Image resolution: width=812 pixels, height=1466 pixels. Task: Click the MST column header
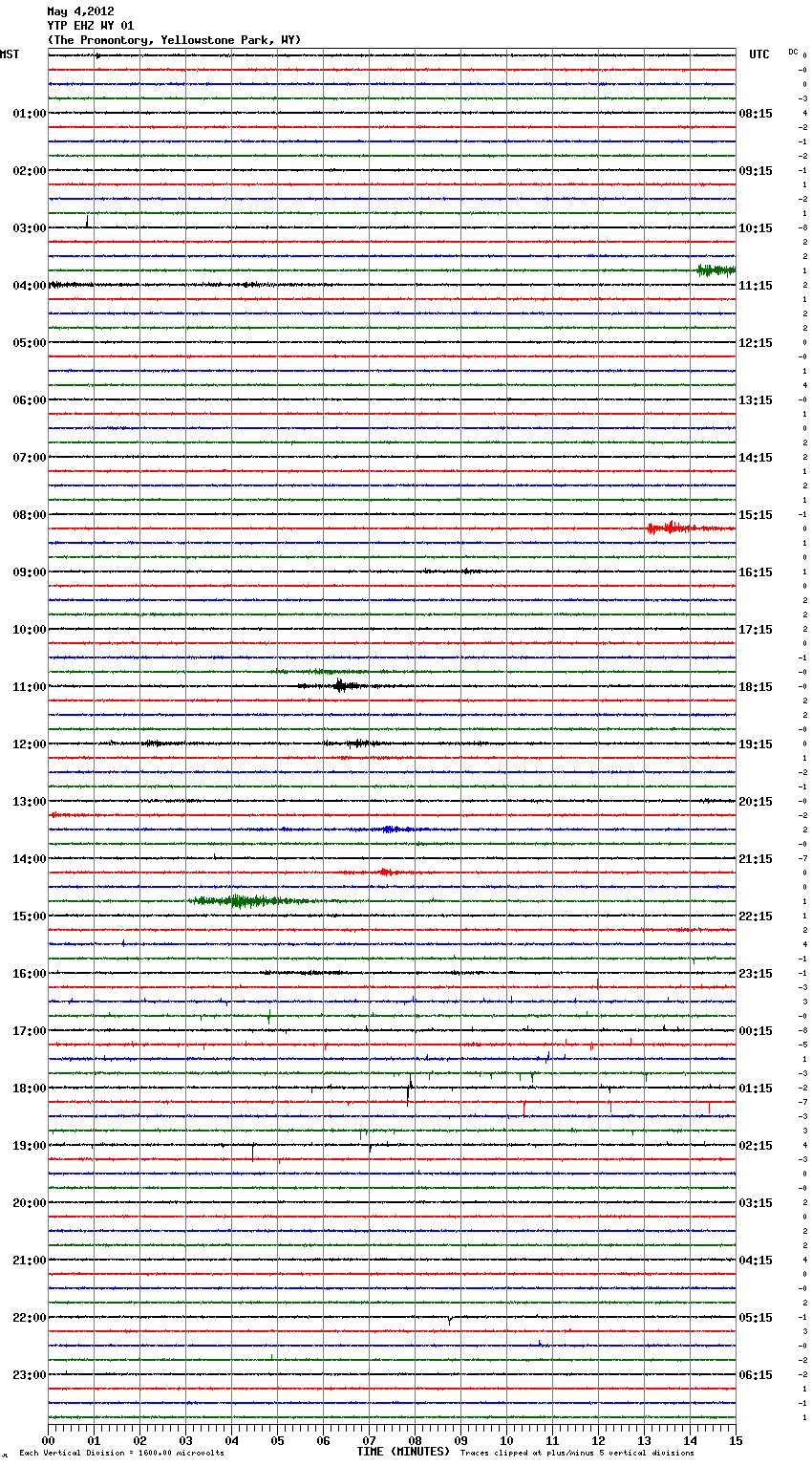coord(10,54)
